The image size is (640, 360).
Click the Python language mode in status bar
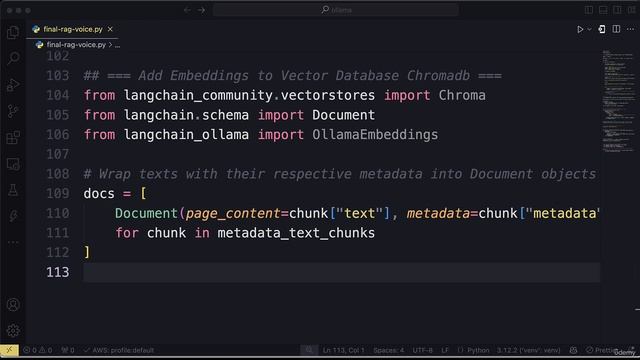[x=478, y=350]
